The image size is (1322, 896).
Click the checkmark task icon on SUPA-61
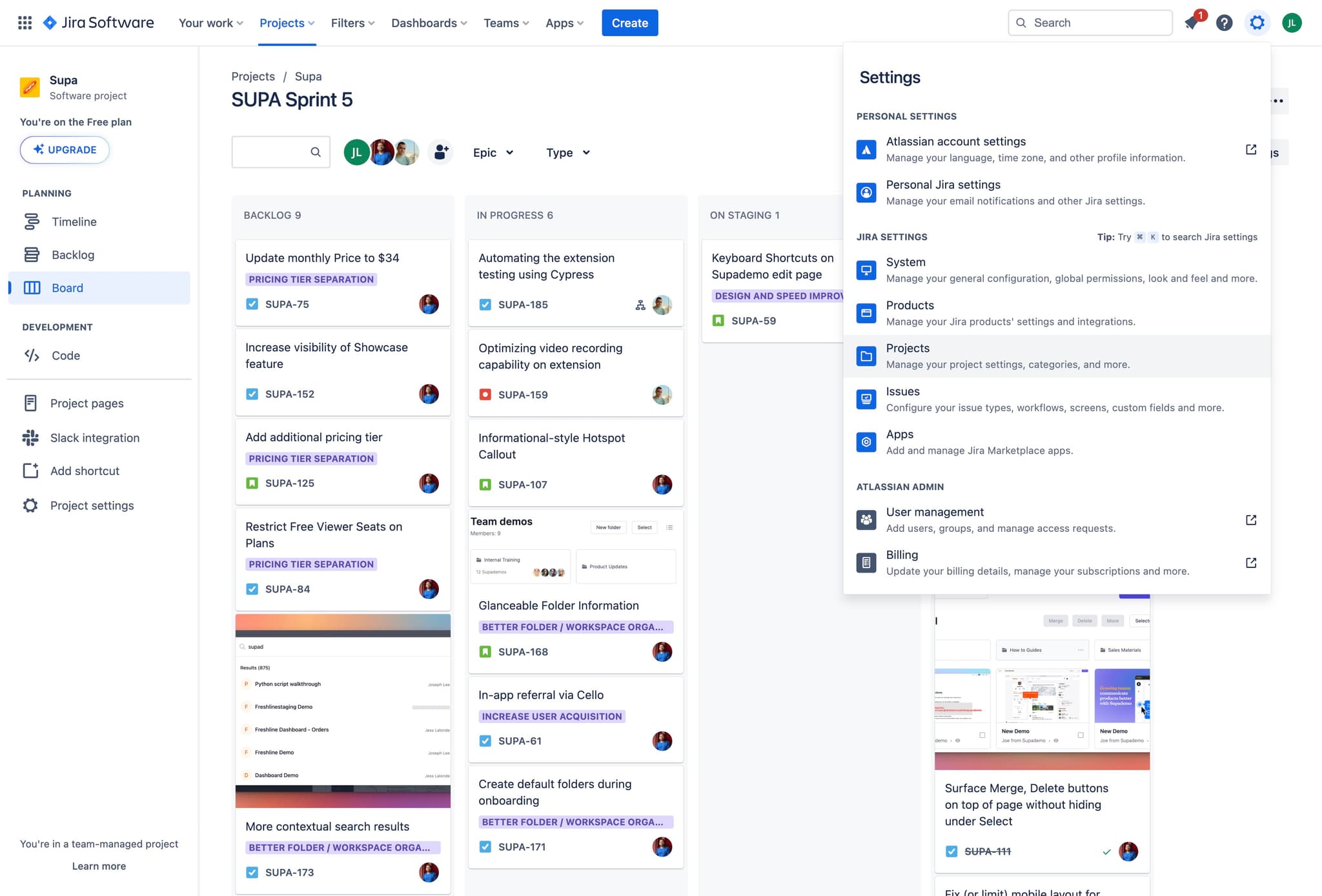pyautogui.click(x=485, y=741)
